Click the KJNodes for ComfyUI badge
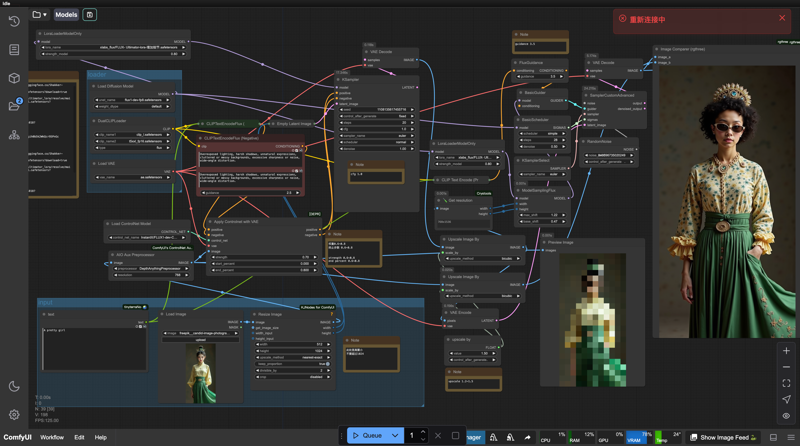The image size is (800, 446). [317, 307]
